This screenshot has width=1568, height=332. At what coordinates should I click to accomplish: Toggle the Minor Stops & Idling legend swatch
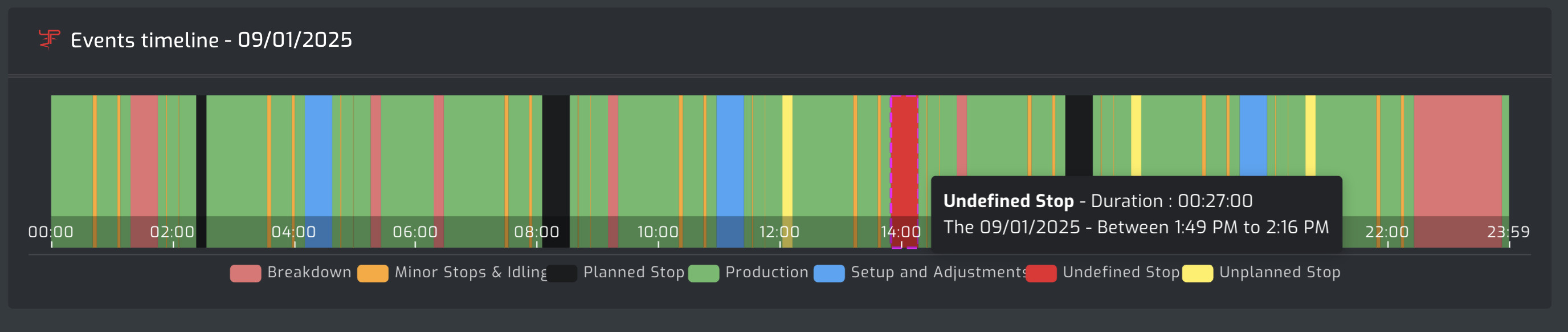pyautogui.click(x=373, y=273)
